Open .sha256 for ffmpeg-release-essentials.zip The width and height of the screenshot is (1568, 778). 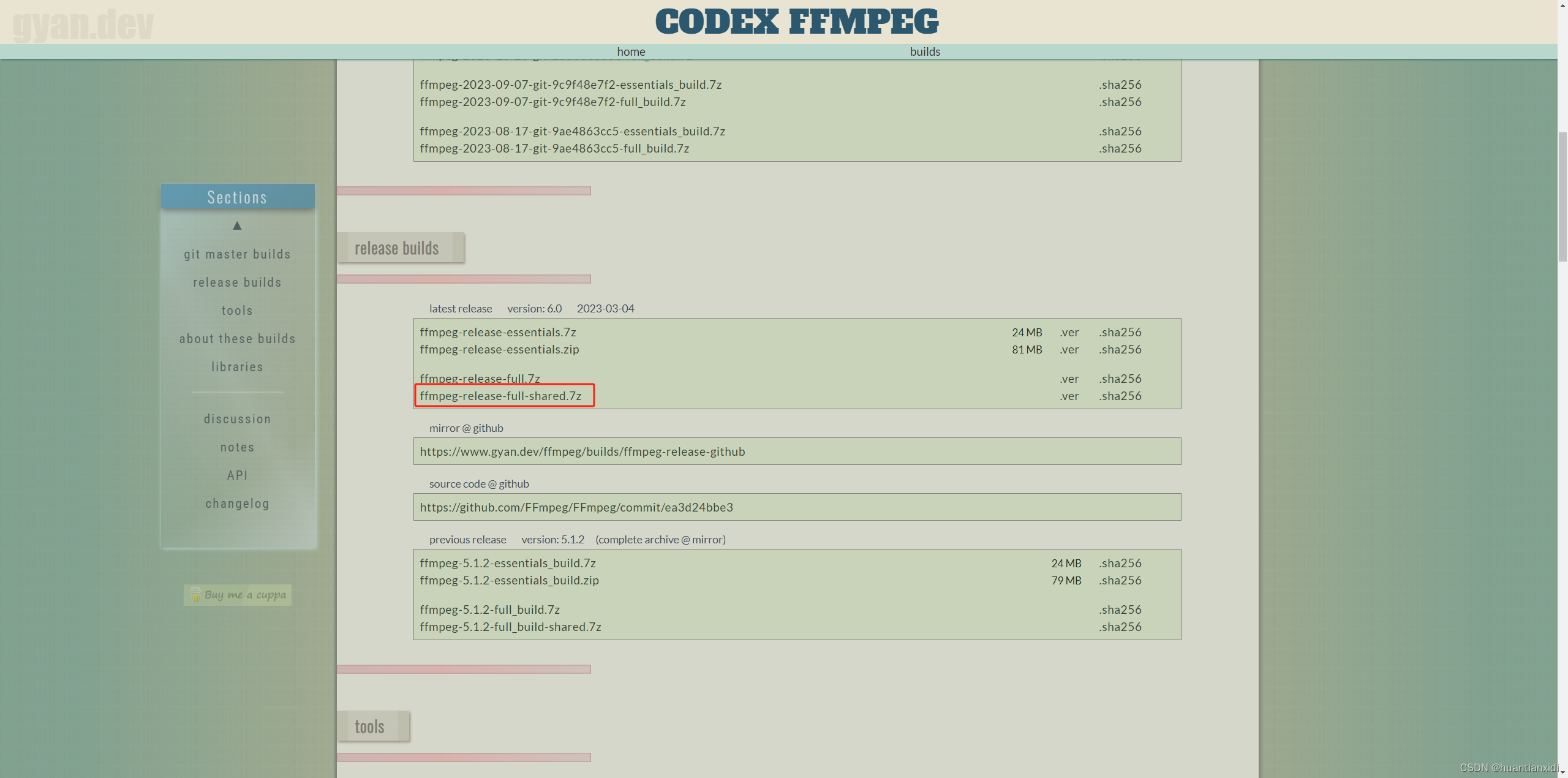(x=1120, y=349)
